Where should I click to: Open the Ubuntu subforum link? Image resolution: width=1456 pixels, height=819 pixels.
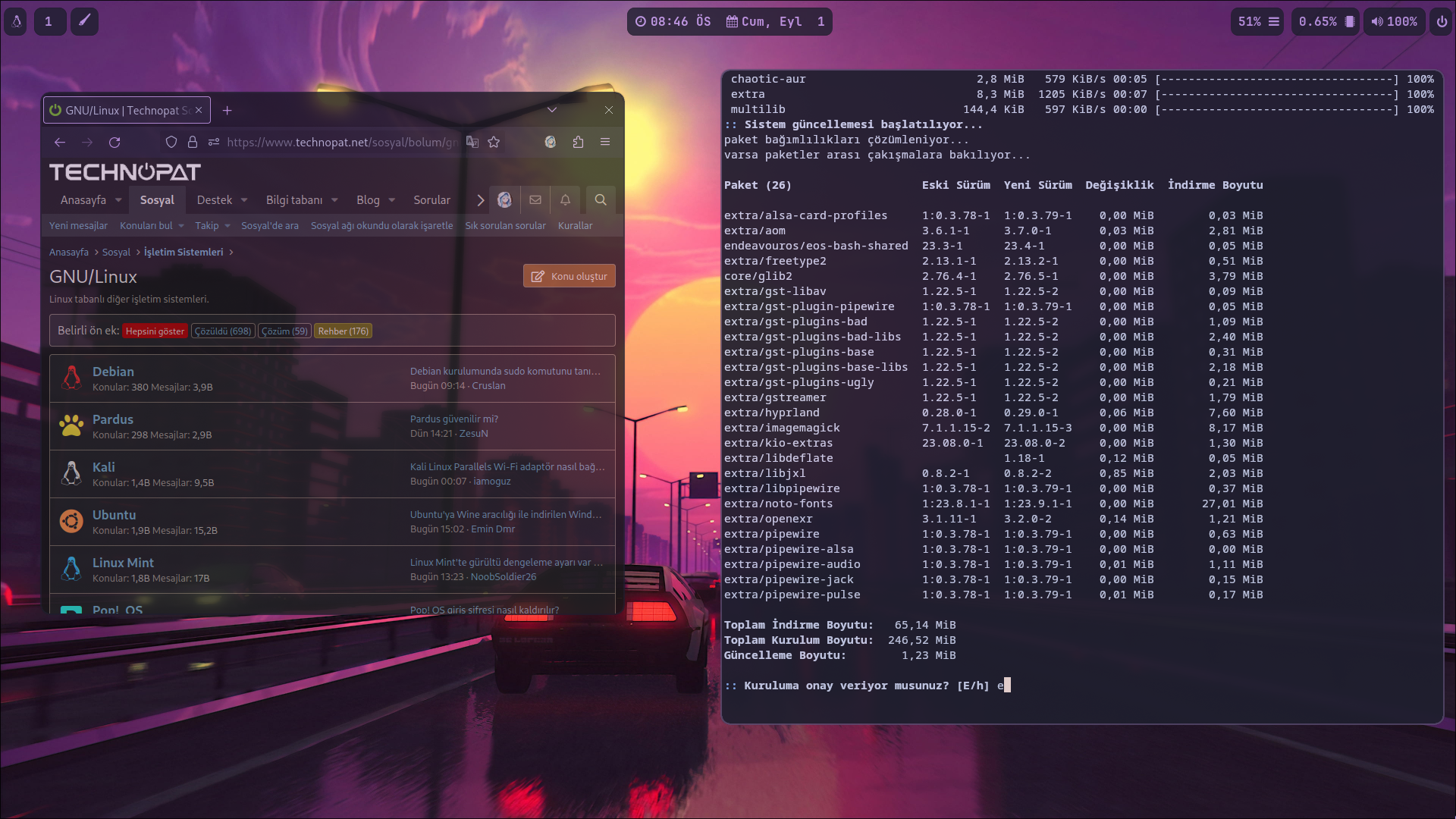point(114,515)
